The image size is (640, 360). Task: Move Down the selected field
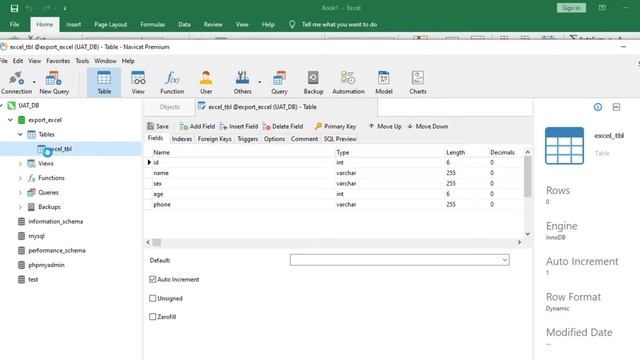427,126
